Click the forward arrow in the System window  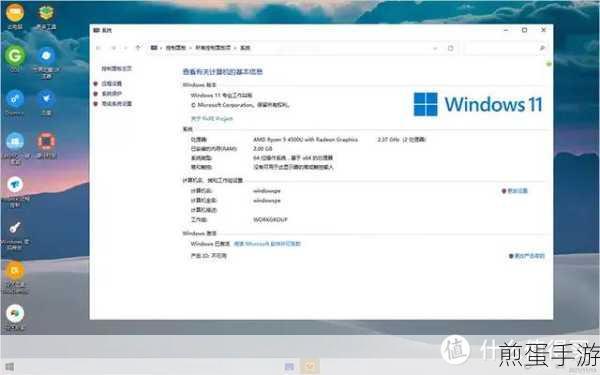pyautogui.click(x=114, y=48)
